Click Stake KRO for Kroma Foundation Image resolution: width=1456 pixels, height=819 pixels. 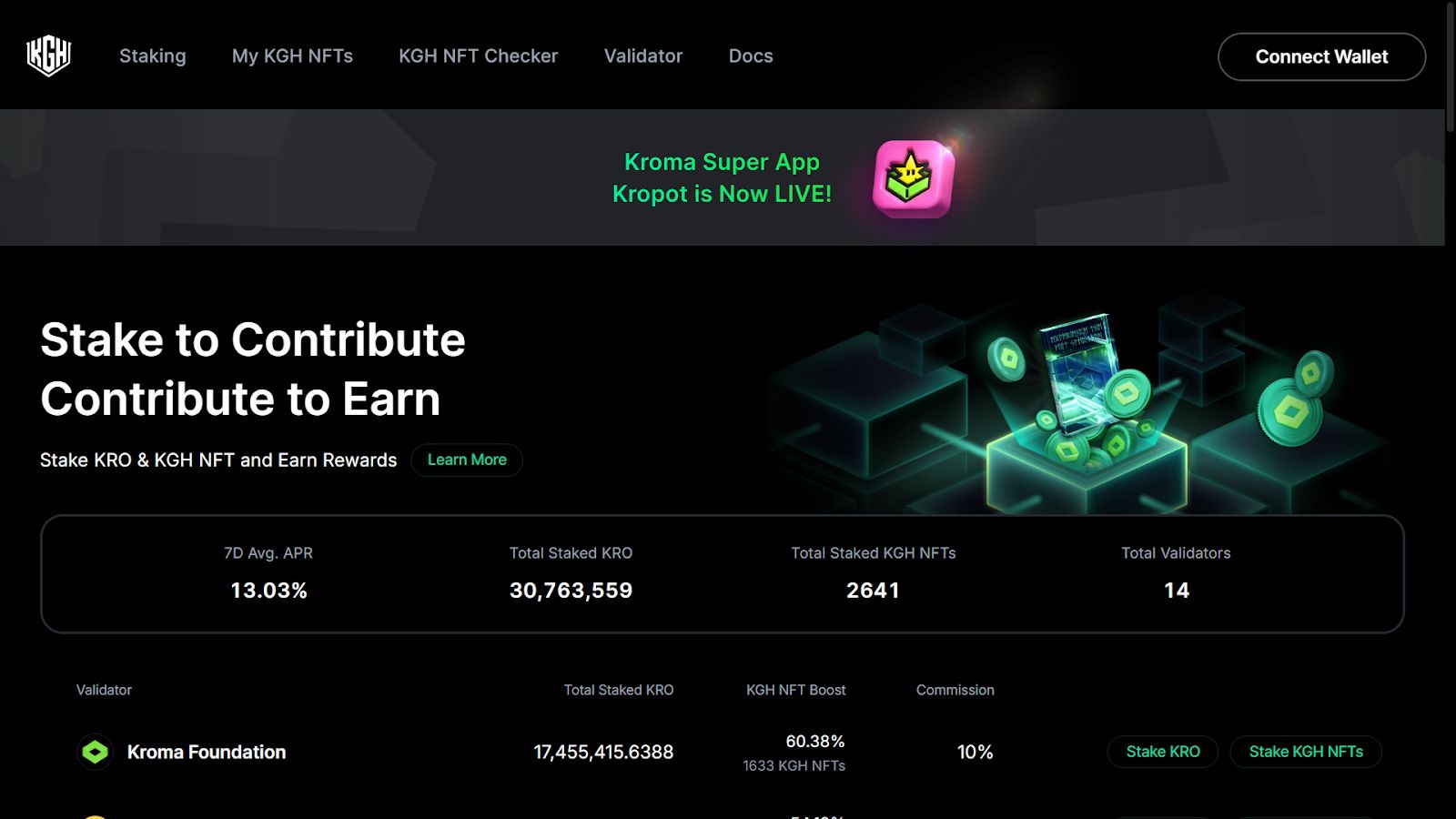[1162, 752]
